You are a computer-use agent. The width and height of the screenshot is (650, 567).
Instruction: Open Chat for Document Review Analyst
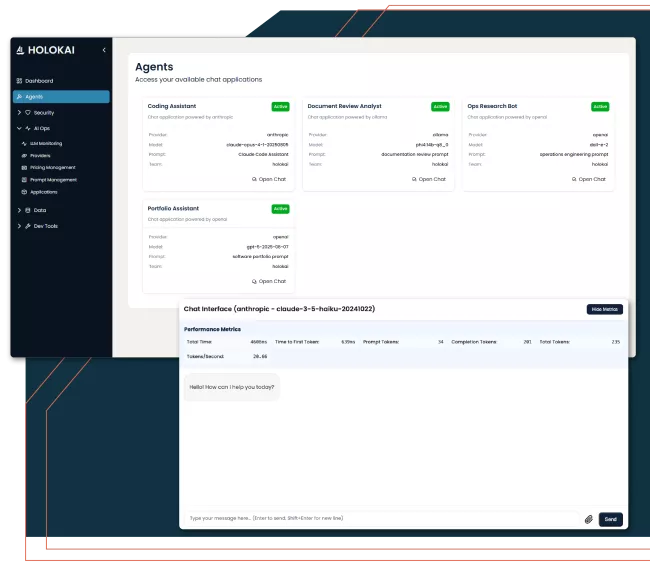point(428,179)
